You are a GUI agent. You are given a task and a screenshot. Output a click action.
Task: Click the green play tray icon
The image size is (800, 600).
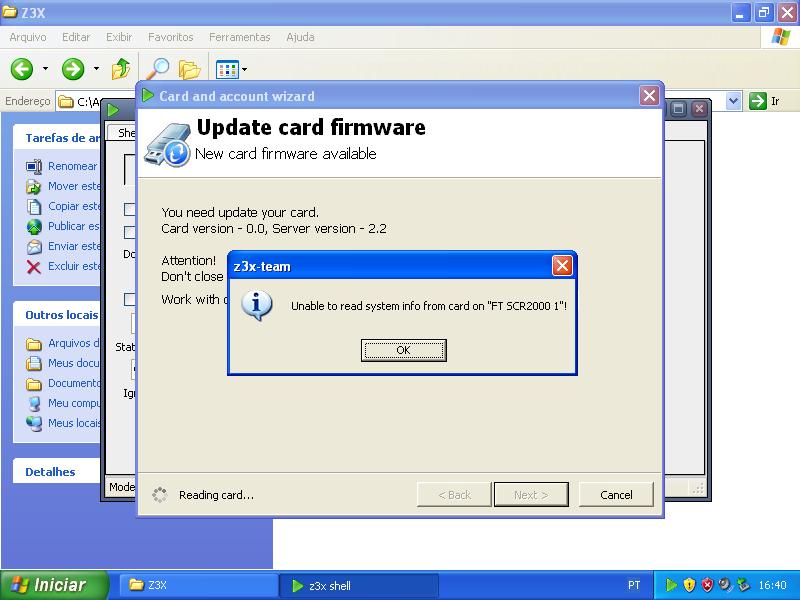coord(671,585)
